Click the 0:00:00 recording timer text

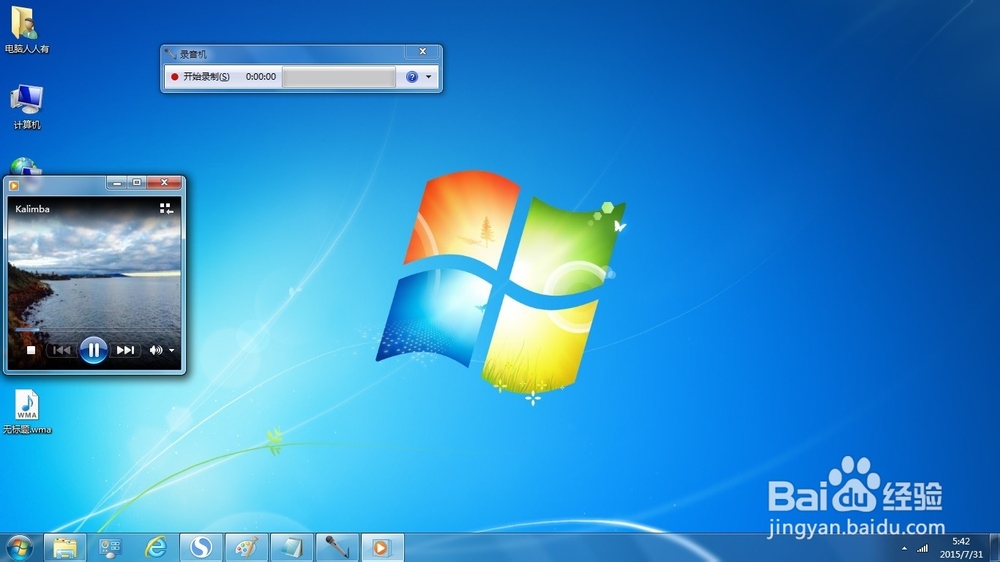[x=261, y=77]
